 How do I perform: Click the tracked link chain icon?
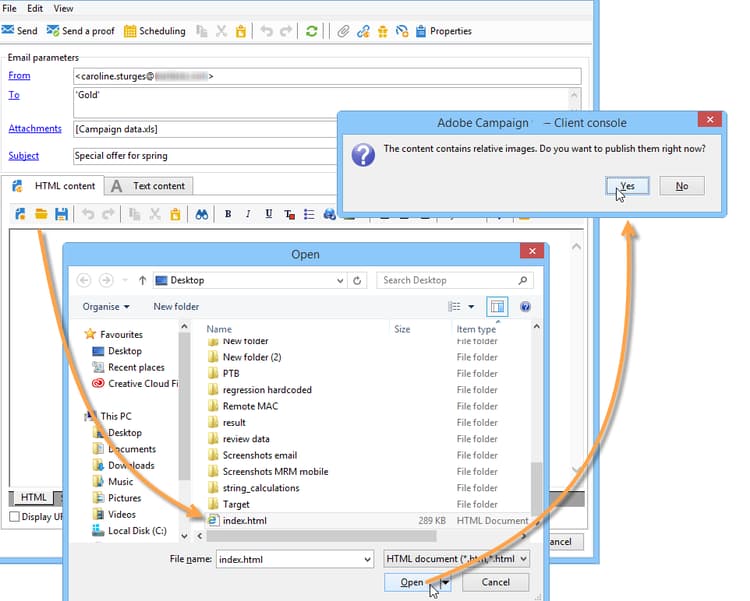tap(363, 31)
